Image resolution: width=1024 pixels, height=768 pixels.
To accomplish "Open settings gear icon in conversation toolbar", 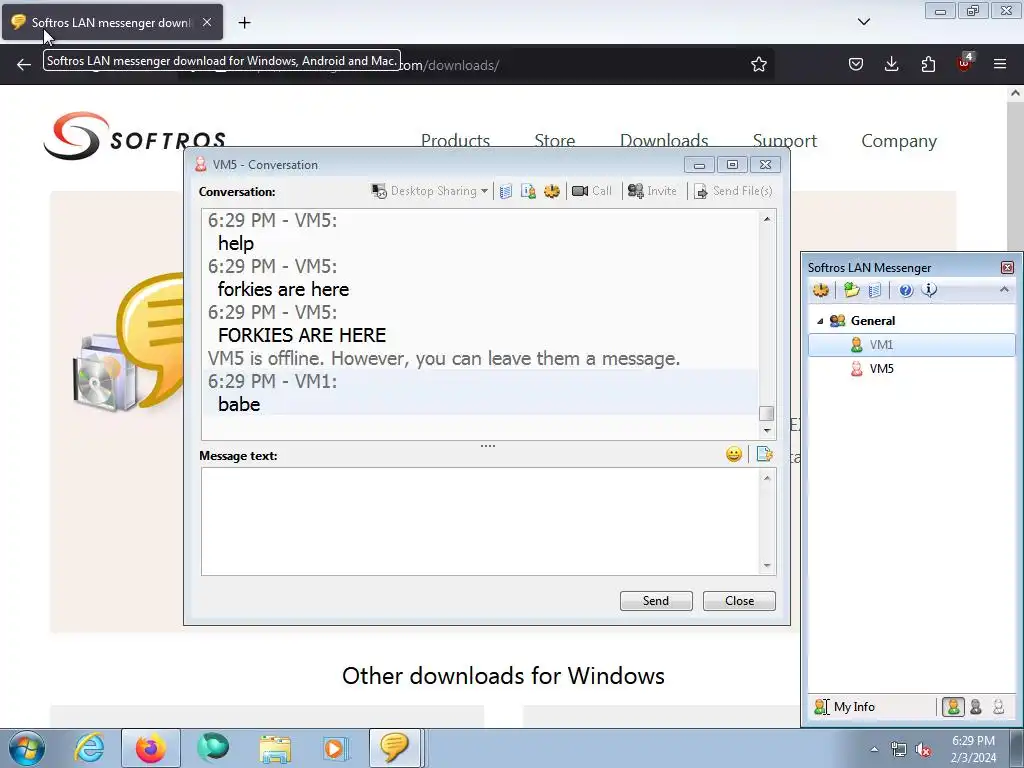I will click(x=552, y=191).
